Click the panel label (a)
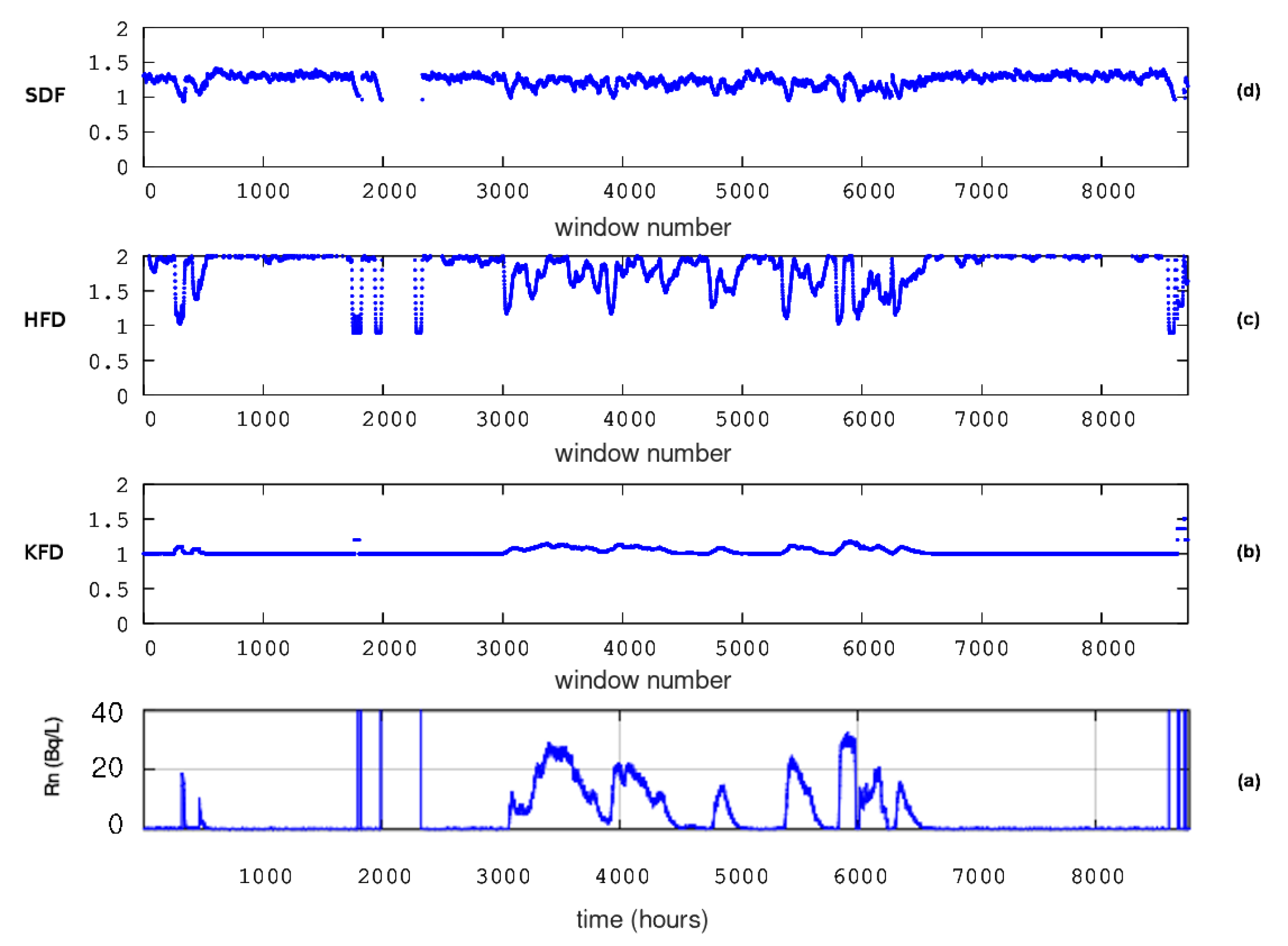 tap(1248, 781)
